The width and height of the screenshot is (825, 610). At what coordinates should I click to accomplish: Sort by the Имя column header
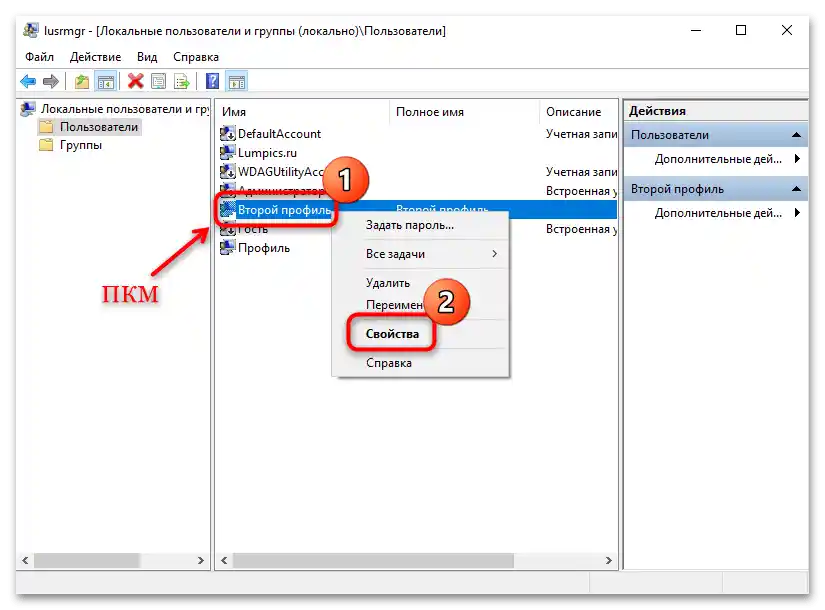[x=303, y=112]
